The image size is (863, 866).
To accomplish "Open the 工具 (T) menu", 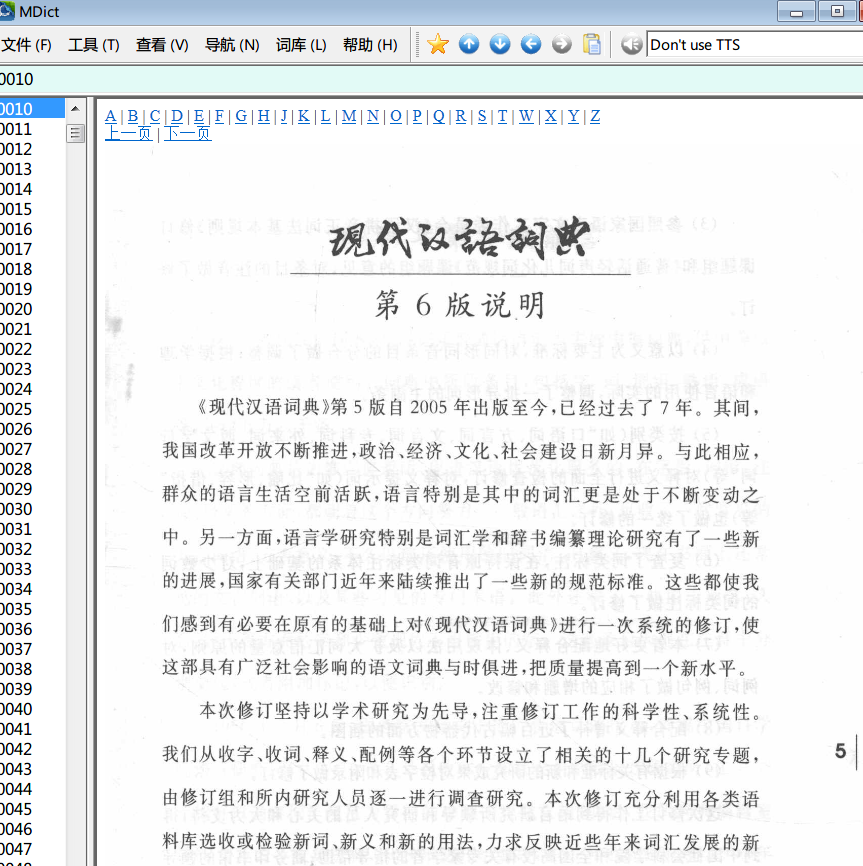I will pos(93,45).
